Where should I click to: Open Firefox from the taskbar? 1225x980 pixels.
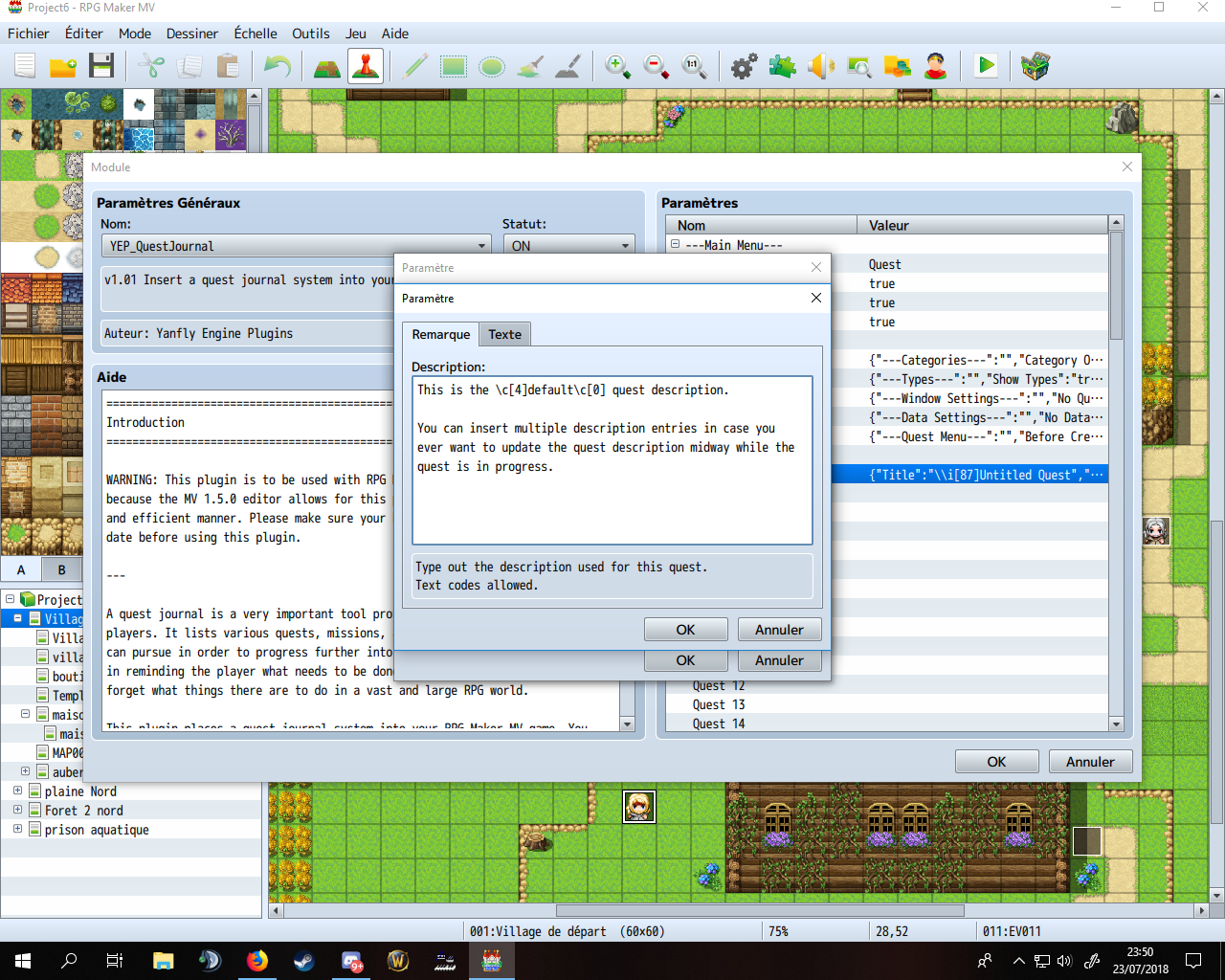(x=257, y=961)
